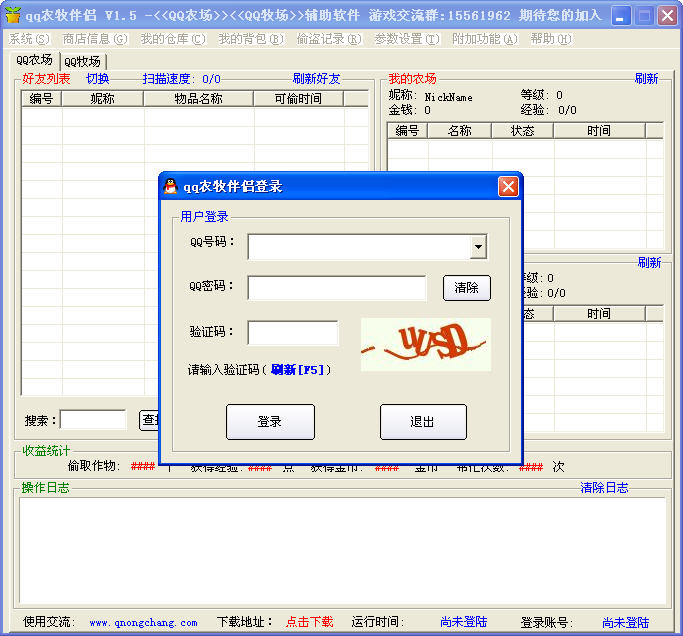Sort friend list by 可偷时间 column
Viewport: 683px width, 636px height.
(298, 98)
